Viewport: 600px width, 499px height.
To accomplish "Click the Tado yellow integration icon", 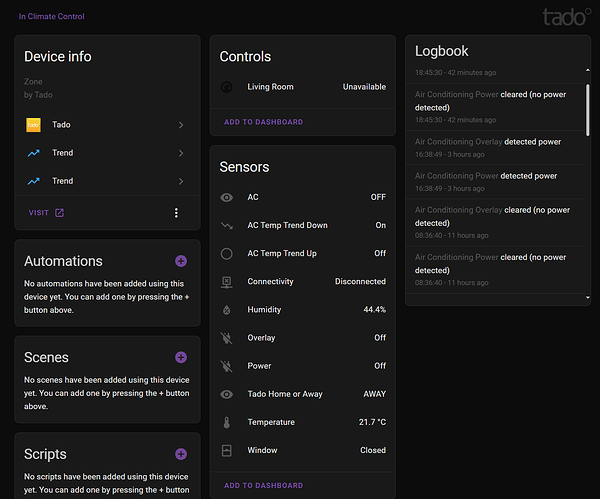I will (x=33, y=125).
